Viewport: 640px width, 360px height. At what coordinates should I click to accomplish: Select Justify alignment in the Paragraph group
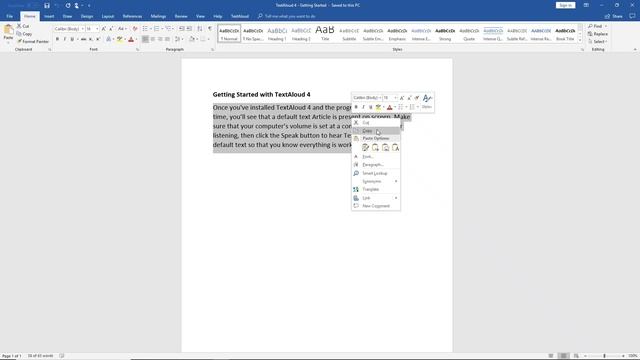(167, 39)
